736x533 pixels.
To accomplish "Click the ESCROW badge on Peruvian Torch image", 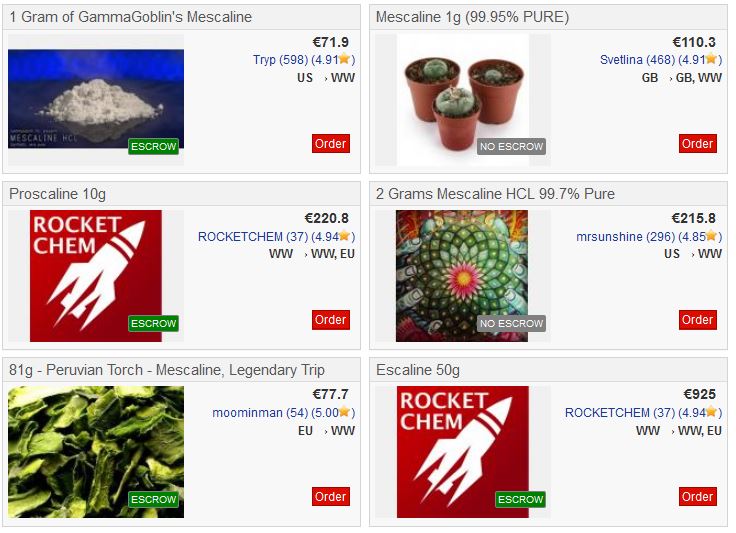I will coord(153,499).
